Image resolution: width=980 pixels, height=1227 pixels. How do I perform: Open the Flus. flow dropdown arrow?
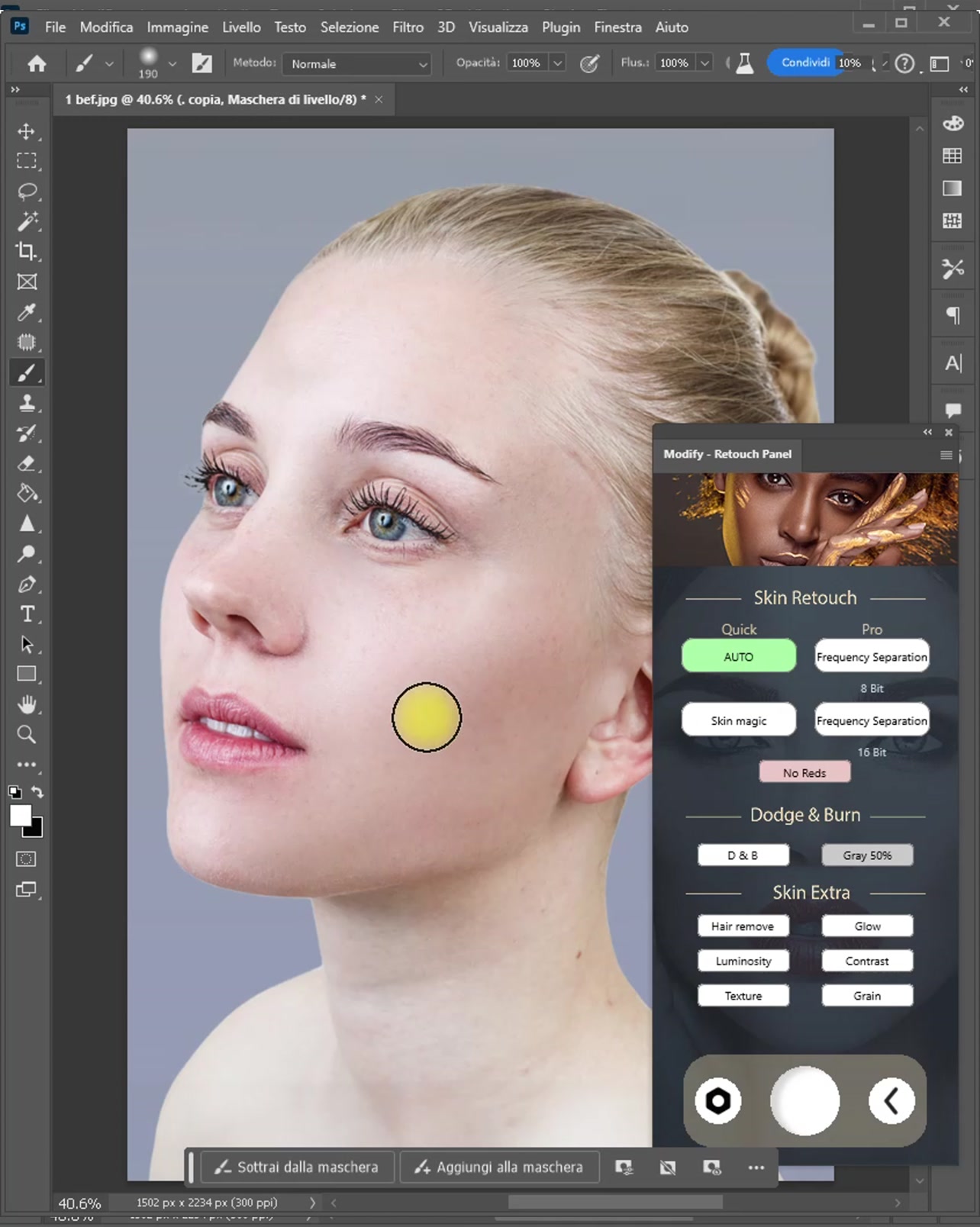pyautogui.click(x=705, y=63)
